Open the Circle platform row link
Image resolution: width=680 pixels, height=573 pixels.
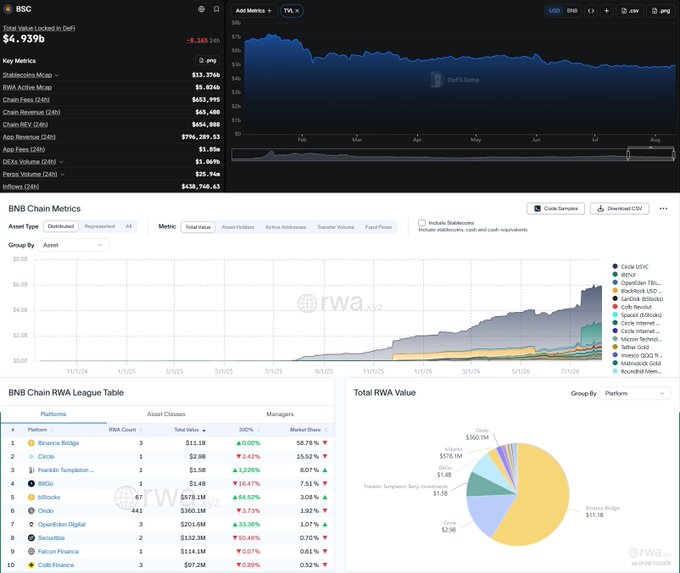point(46,456)
